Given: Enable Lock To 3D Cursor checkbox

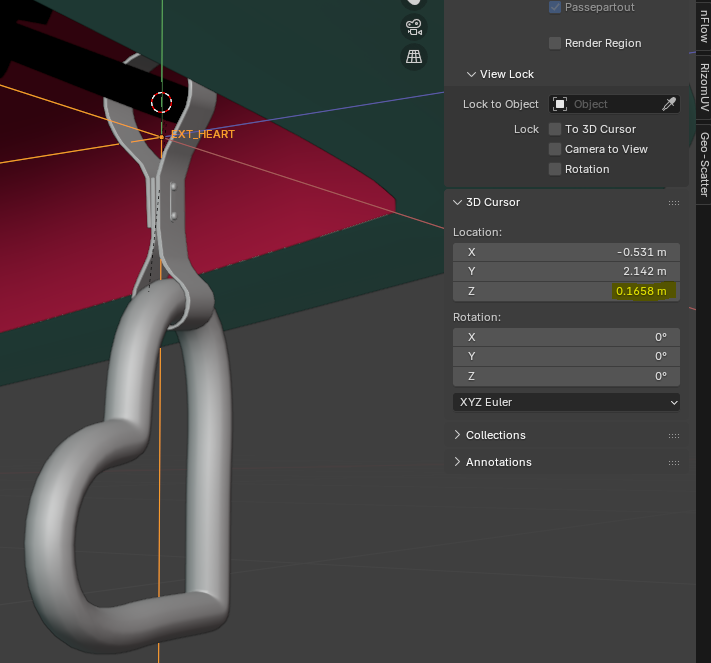Looking at the screenshot, I should coord(555,129).
